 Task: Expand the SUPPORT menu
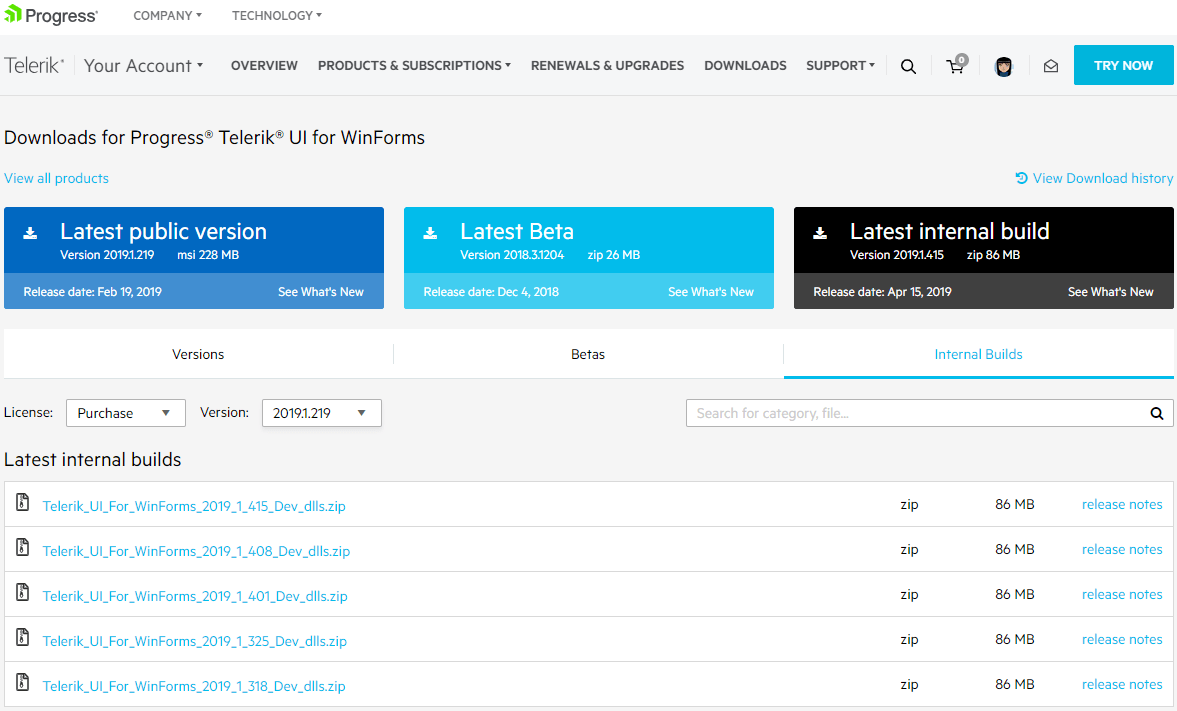click(841, 65)
